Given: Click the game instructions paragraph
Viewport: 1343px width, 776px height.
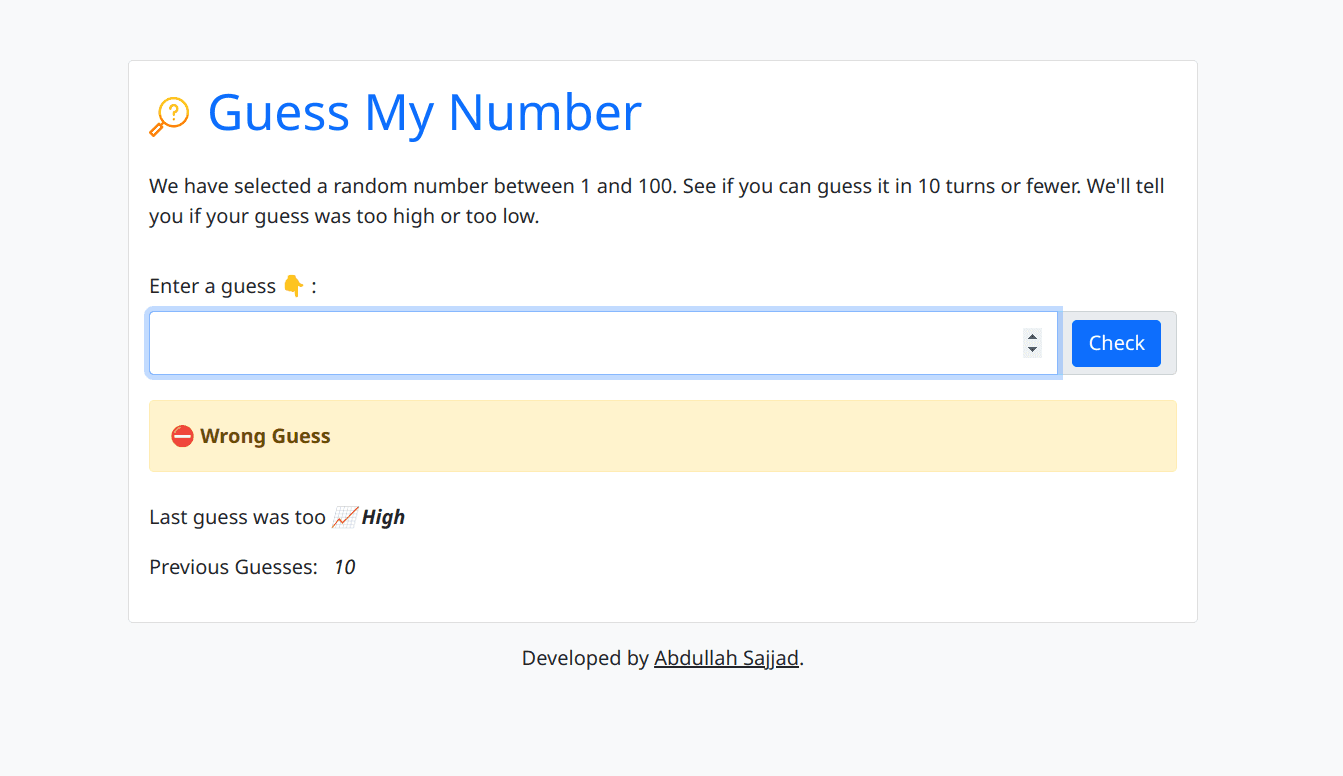Looking at the screenshot, I should [x=656, y=201].
